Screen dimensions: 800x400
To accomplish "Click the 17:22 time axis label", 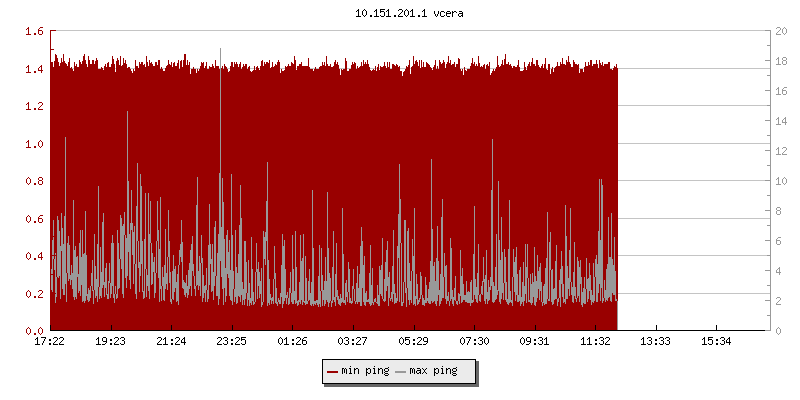I will [x=50, y=341].
